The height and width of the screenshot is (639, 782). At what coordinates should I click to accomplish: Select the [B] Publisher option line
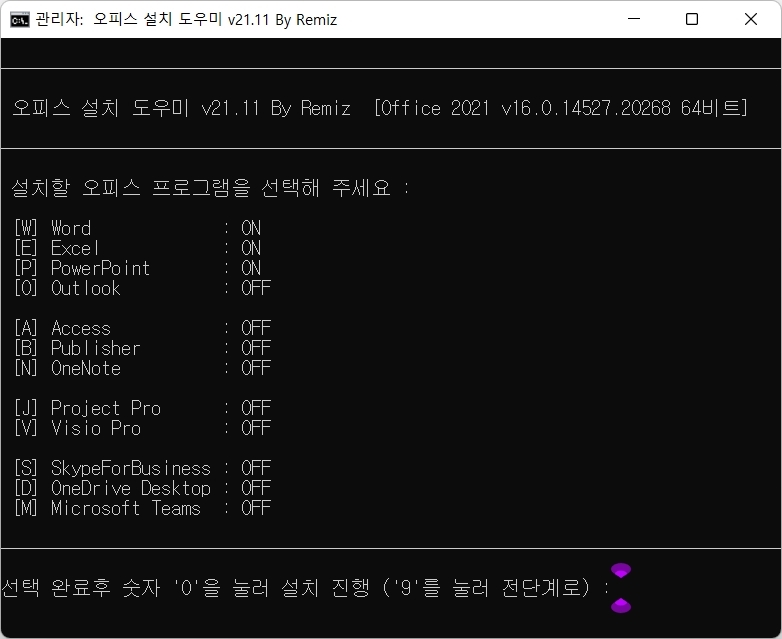(x=142, y=348)
